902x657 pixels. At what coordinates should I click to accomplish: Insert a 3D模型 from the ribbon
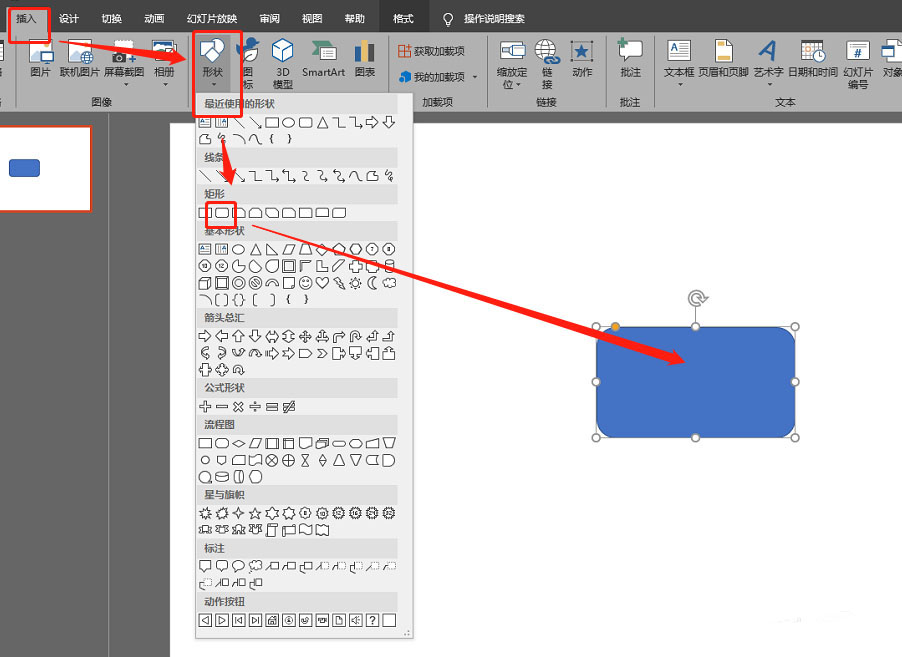[282, 63]
